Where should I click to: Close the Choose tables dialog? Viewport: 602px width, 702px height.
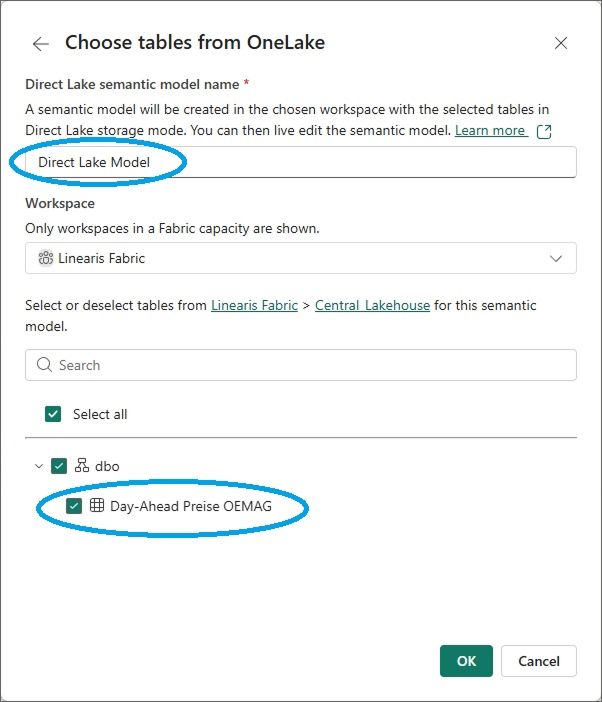561,43
